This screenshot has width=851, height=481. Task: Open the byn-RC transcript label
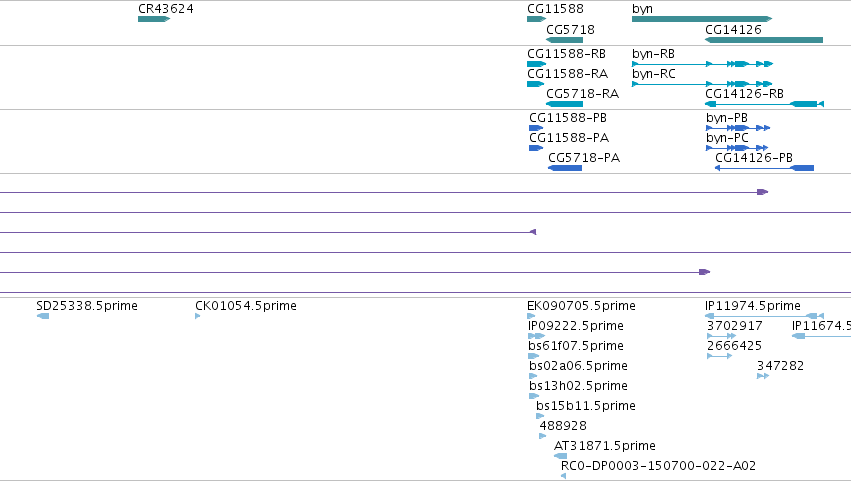(x=653, y=74)
